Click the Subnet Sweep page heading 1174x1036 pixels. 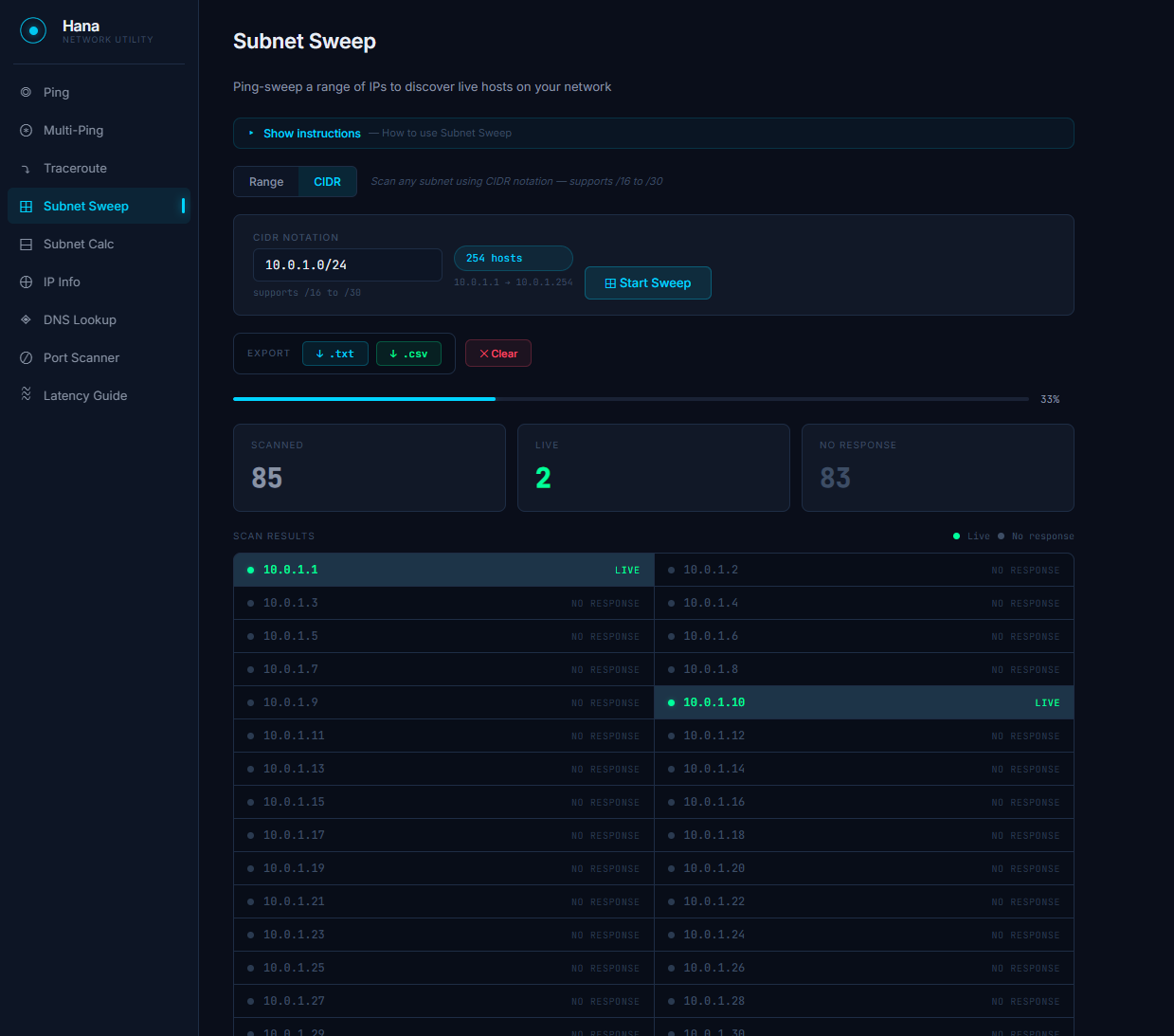point(304,42)
